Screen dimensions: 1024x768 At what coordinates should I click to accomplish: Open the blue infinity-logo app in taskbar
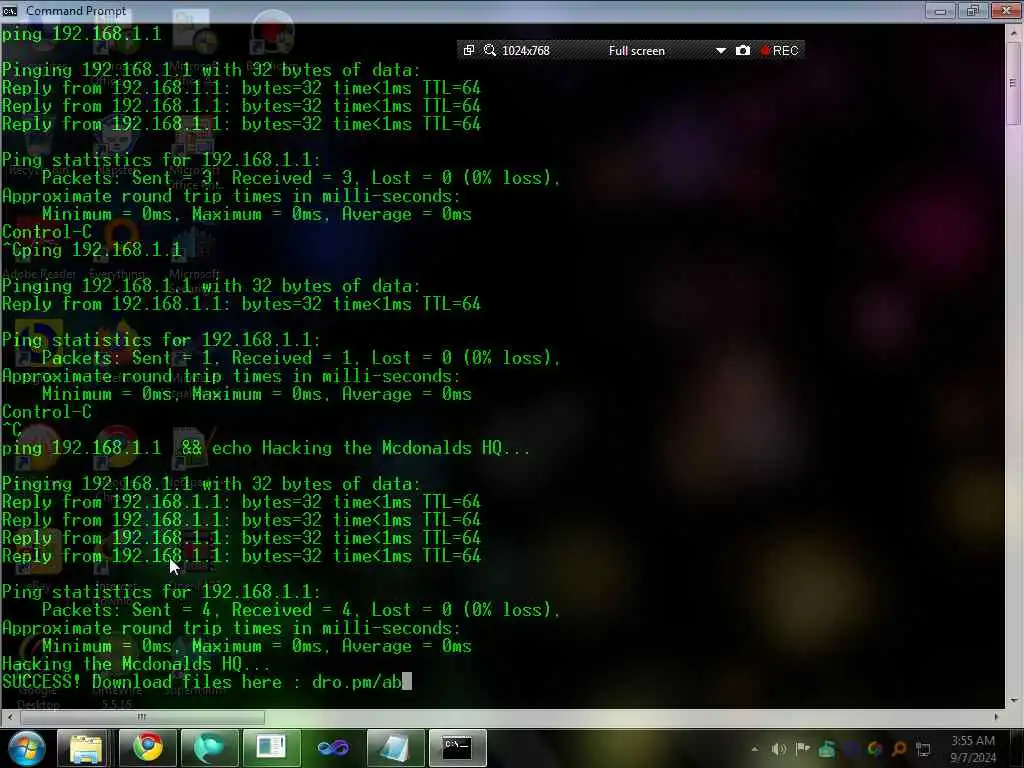(333, 748)
